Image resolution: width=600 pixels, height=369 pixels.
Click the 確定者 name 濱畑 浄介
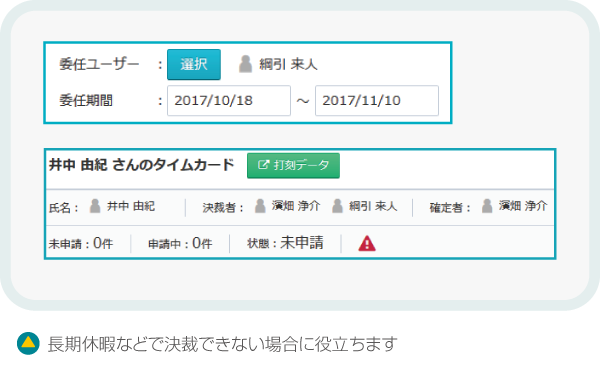coord(523,206)
